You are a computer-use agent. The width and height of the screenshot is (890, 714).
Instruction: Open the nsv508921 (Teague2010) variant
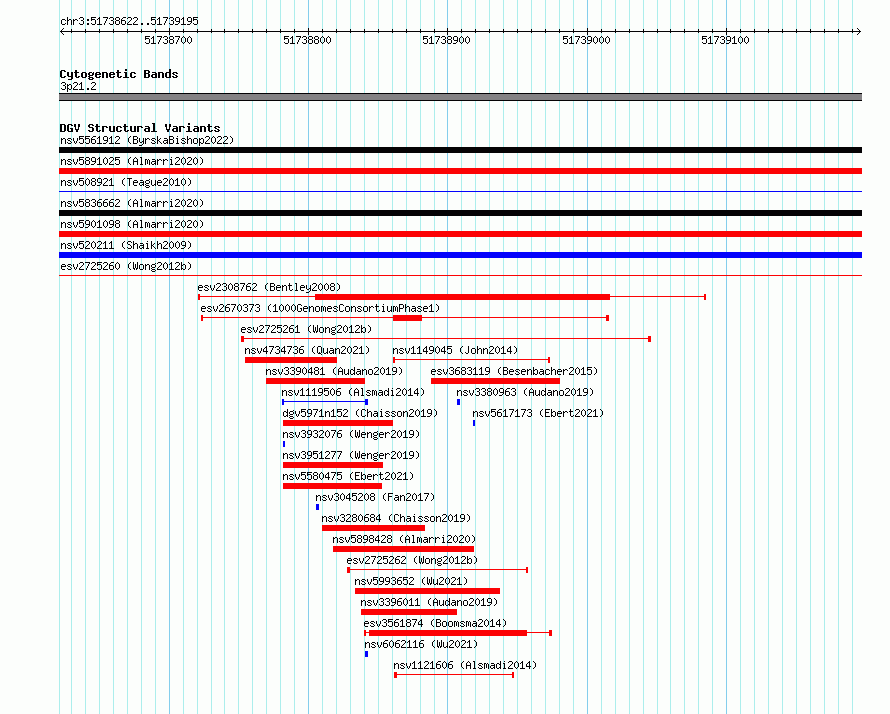coord(126,182)
